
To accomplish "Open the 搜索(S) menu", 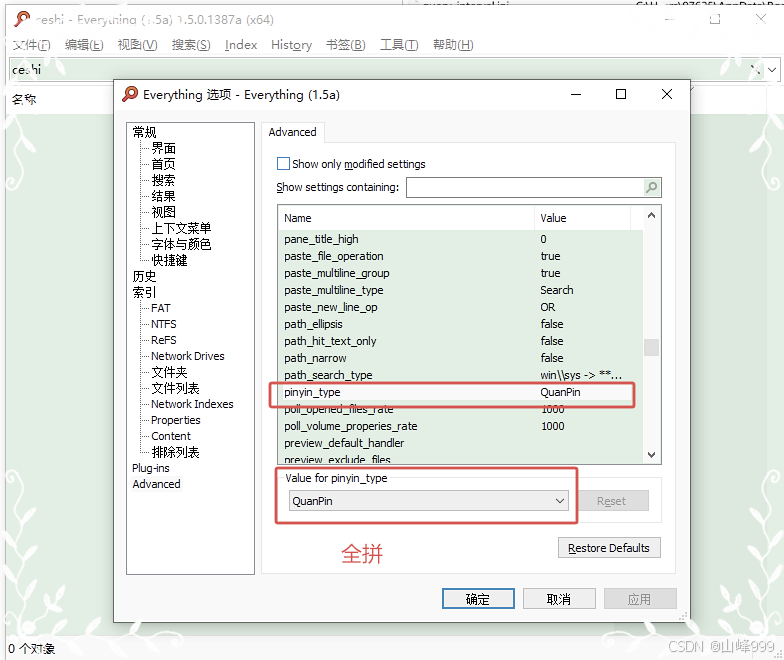I will (190, 45).
